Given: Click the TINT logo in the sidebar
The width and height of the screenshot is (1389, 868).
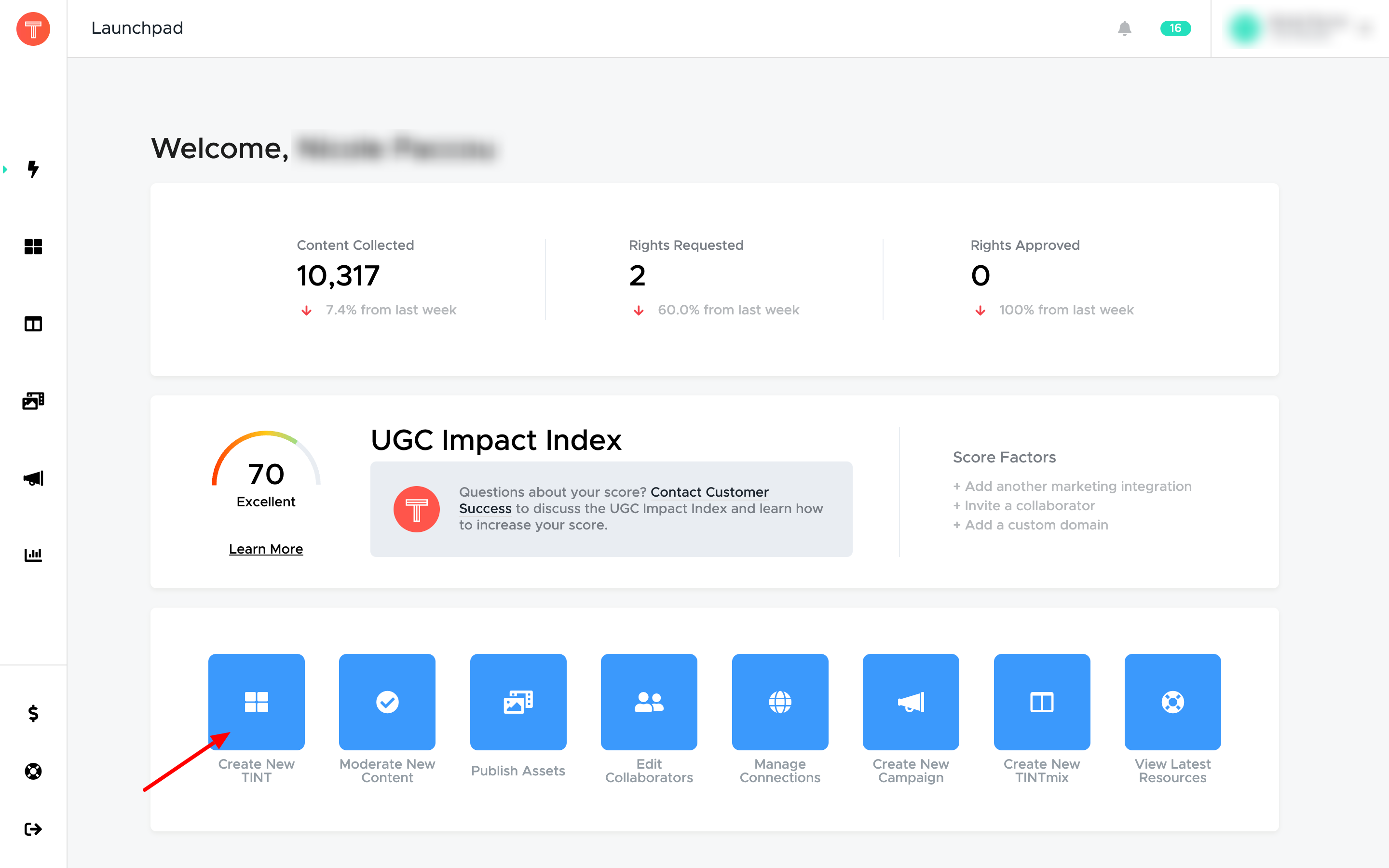Looking at the screenshot, I should click(33, 29).
